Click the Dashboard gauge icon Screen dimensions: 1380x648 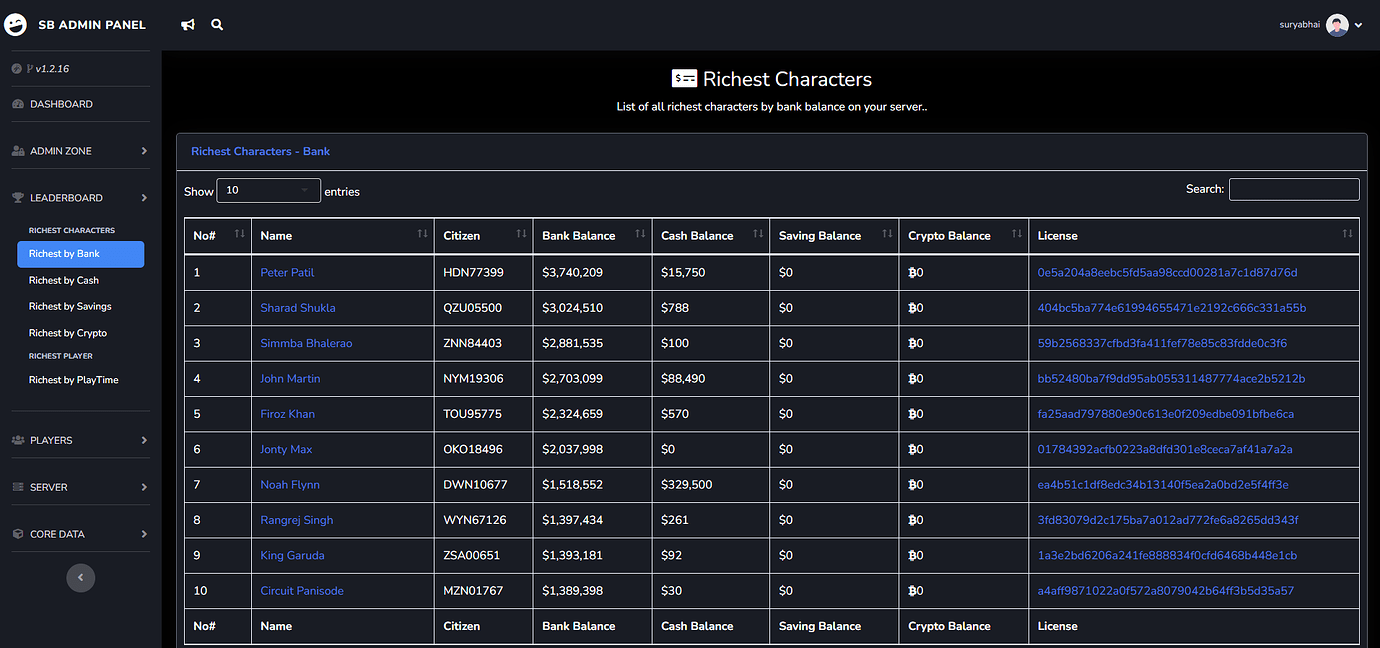pos(18,104)
